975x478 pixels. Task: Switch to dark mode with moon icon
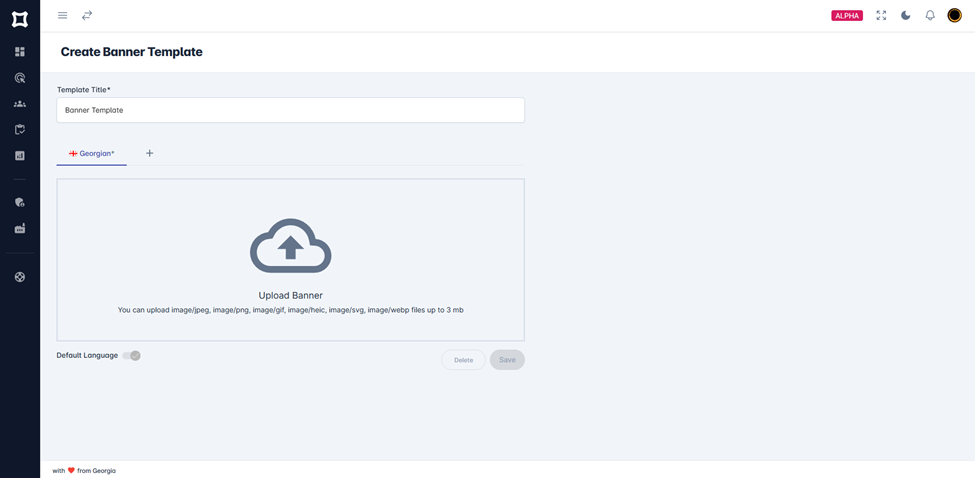tap(906, 16)
